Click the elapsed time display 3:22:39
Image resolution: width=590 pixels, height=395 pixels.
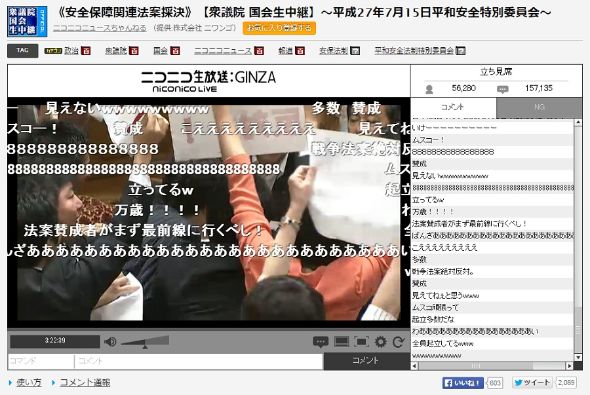tap(55, 341)
